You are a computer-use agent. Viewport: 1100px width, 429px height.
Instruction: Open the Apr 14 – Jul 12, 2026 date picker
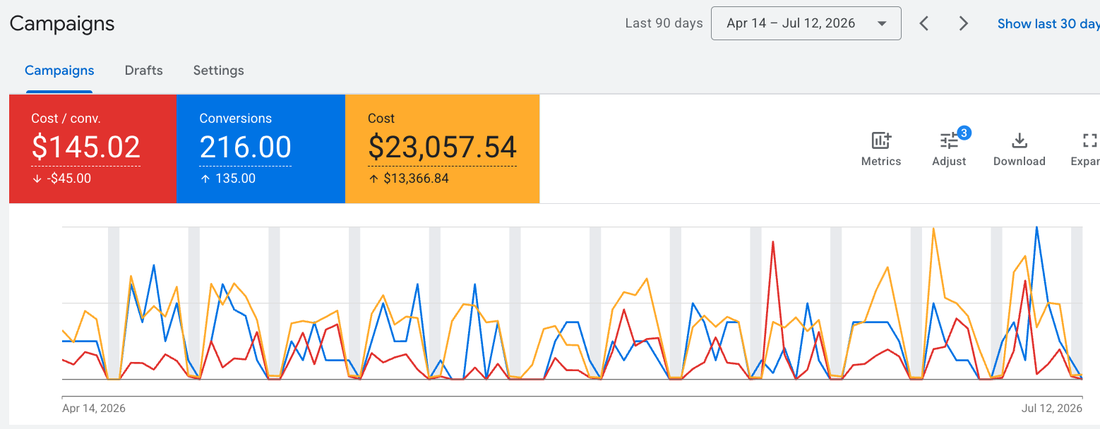806,23
